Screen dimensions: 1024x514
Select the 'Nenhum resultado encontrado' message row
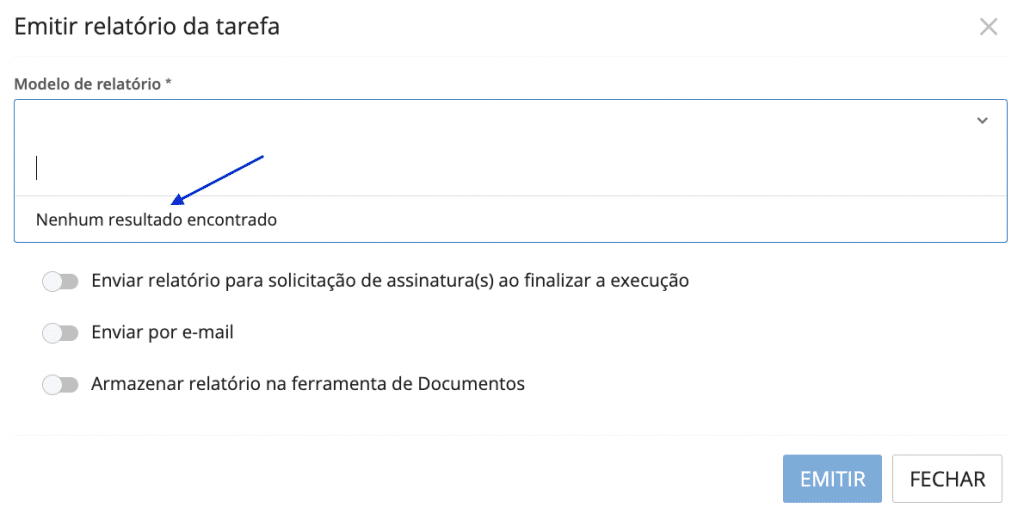[156, 219]
